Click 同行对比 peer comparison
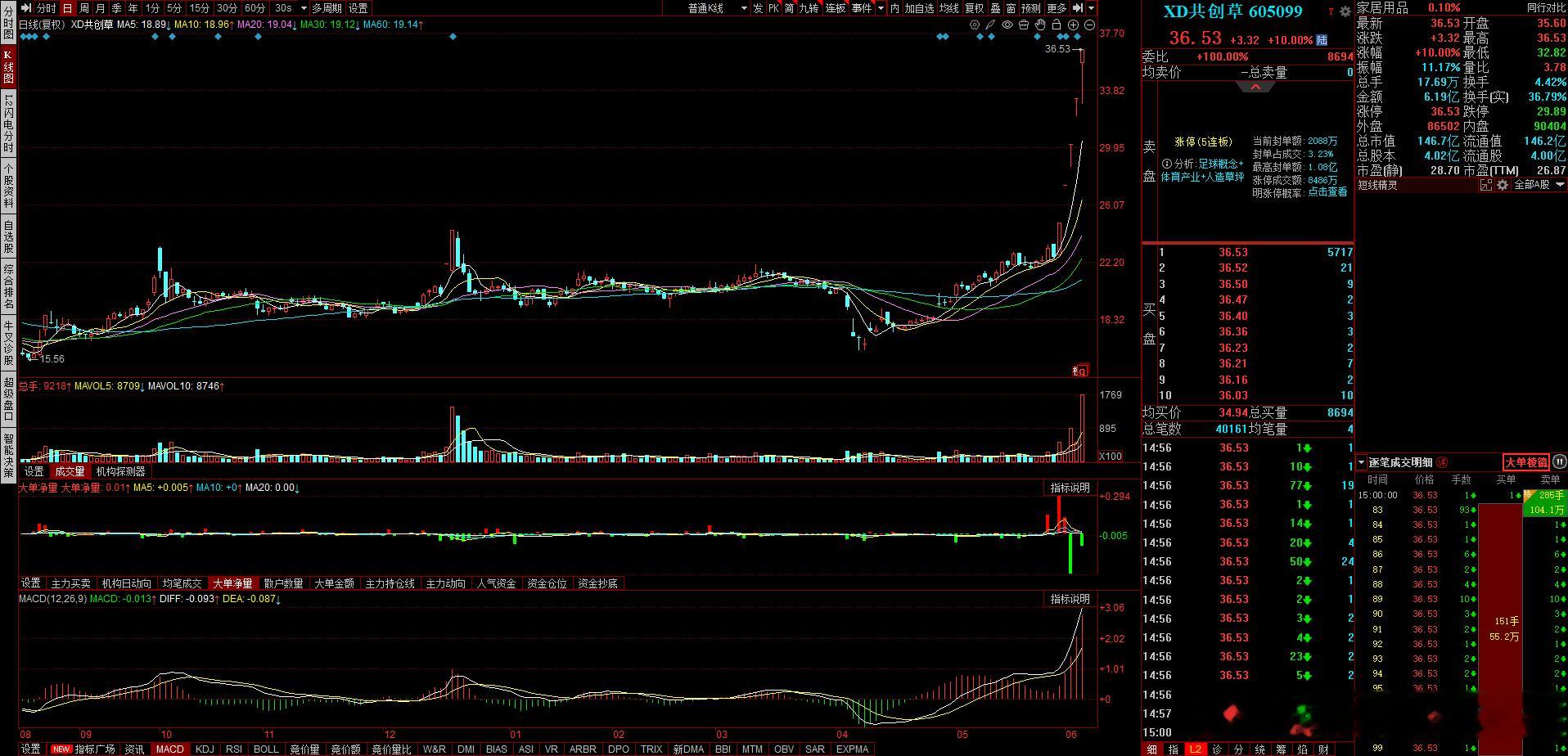This screenshot has height=756, width=1568. pyautogui.click(x=1546, y=7)
